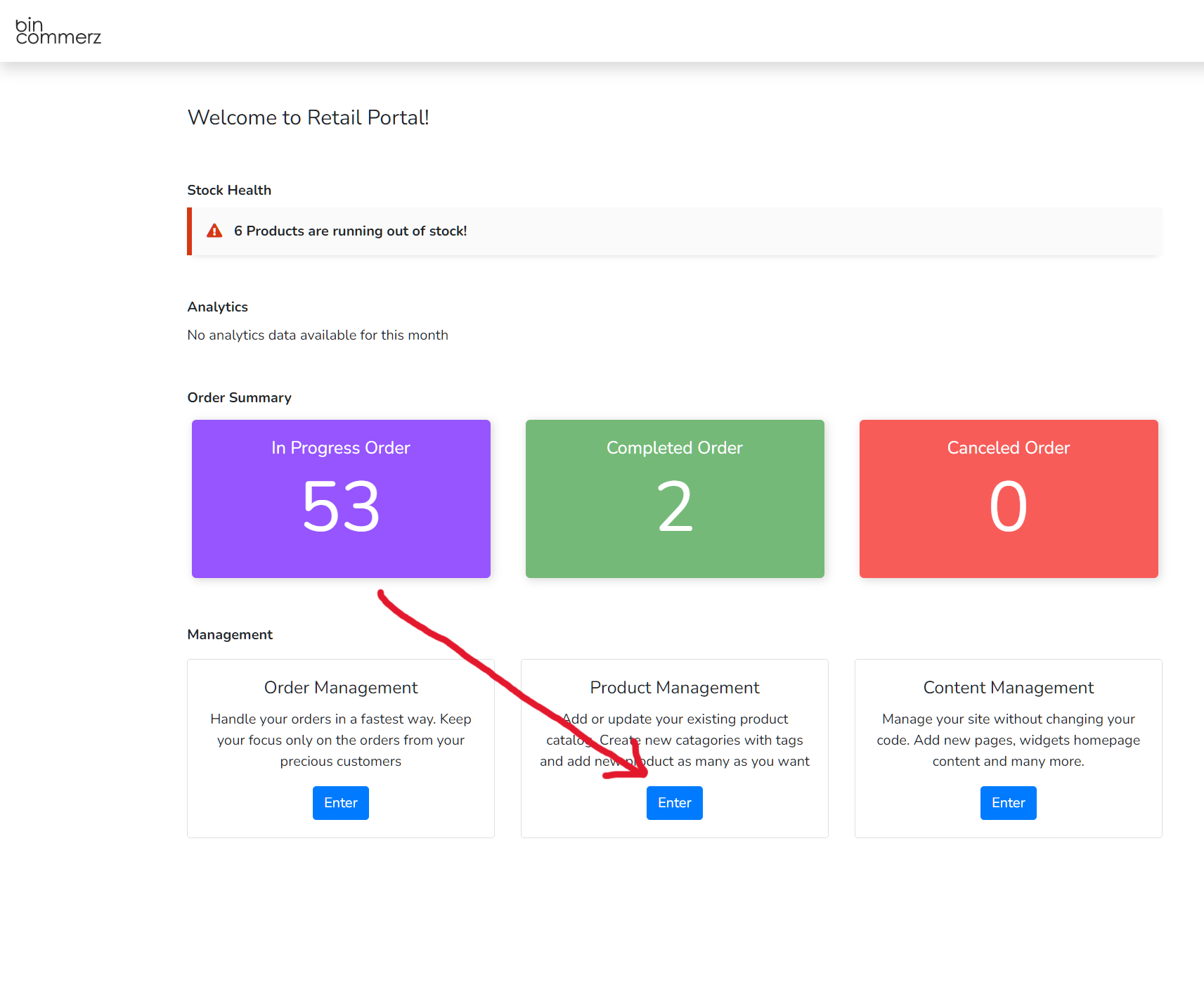Viewport: 1204px width, 988px height.
Task: Click the red warning triangle icon
Action: [214, 231]
